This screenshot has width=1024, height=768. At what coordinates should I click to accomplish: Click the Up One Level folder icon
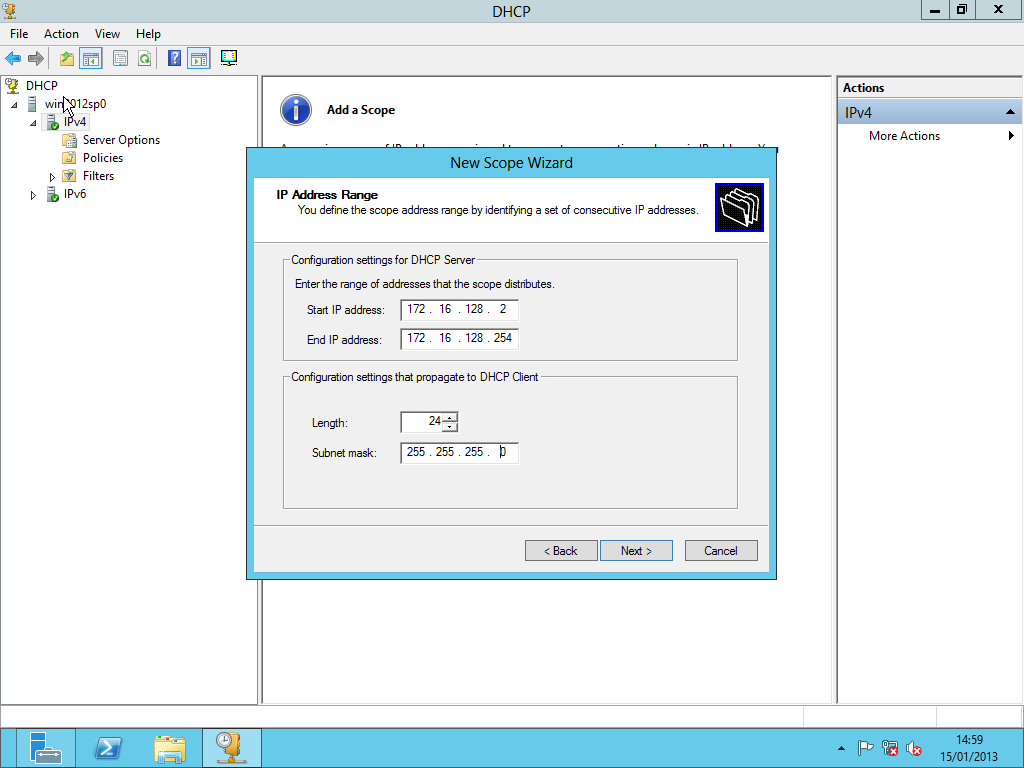coord(67,59)
